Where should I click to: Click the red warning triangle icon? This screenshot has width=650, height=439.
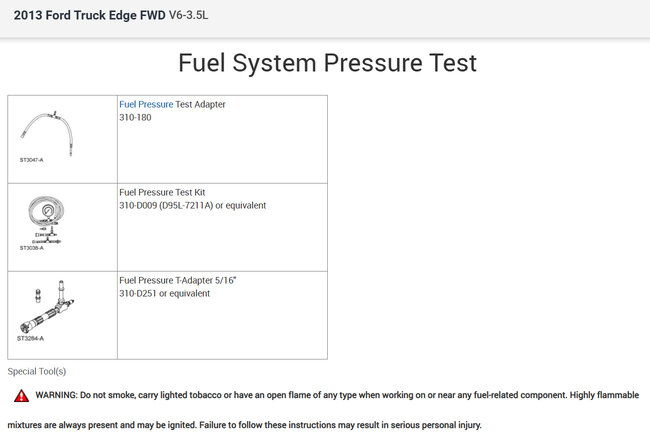21,396
